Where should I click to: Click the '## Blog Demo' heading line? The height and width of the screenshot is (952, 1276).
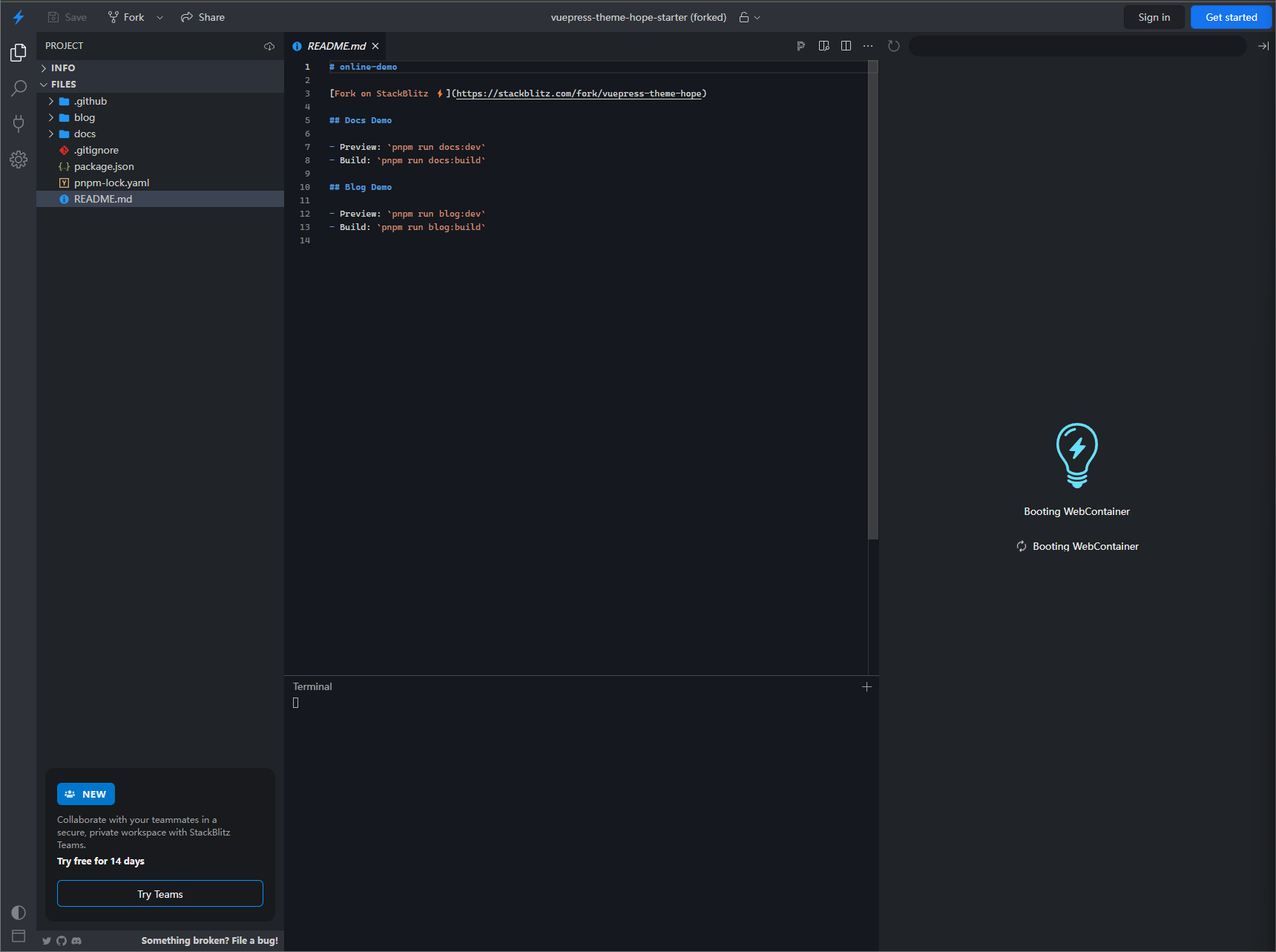click(x=361, y=187)
